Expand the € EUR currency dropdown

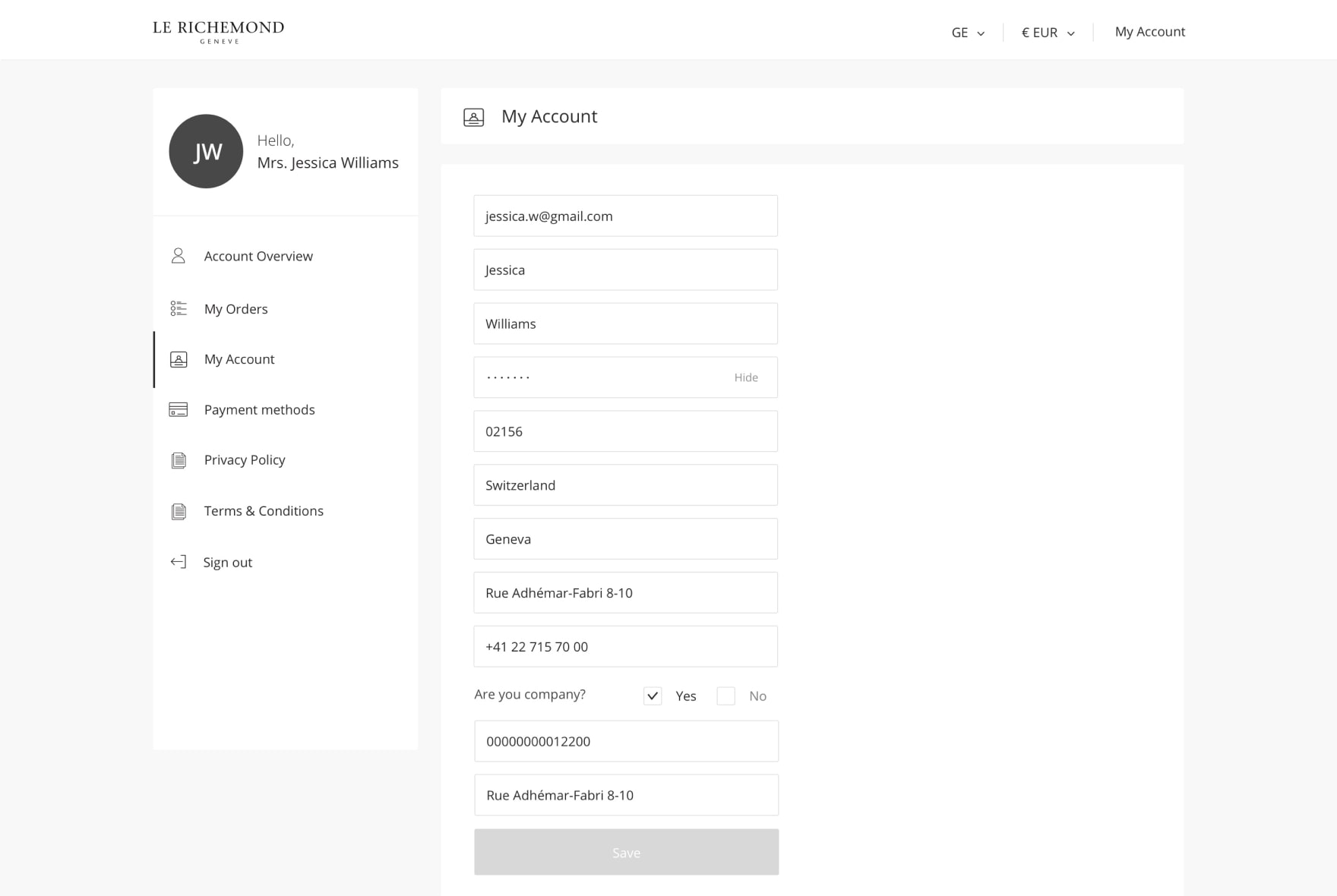(1048, 33)
